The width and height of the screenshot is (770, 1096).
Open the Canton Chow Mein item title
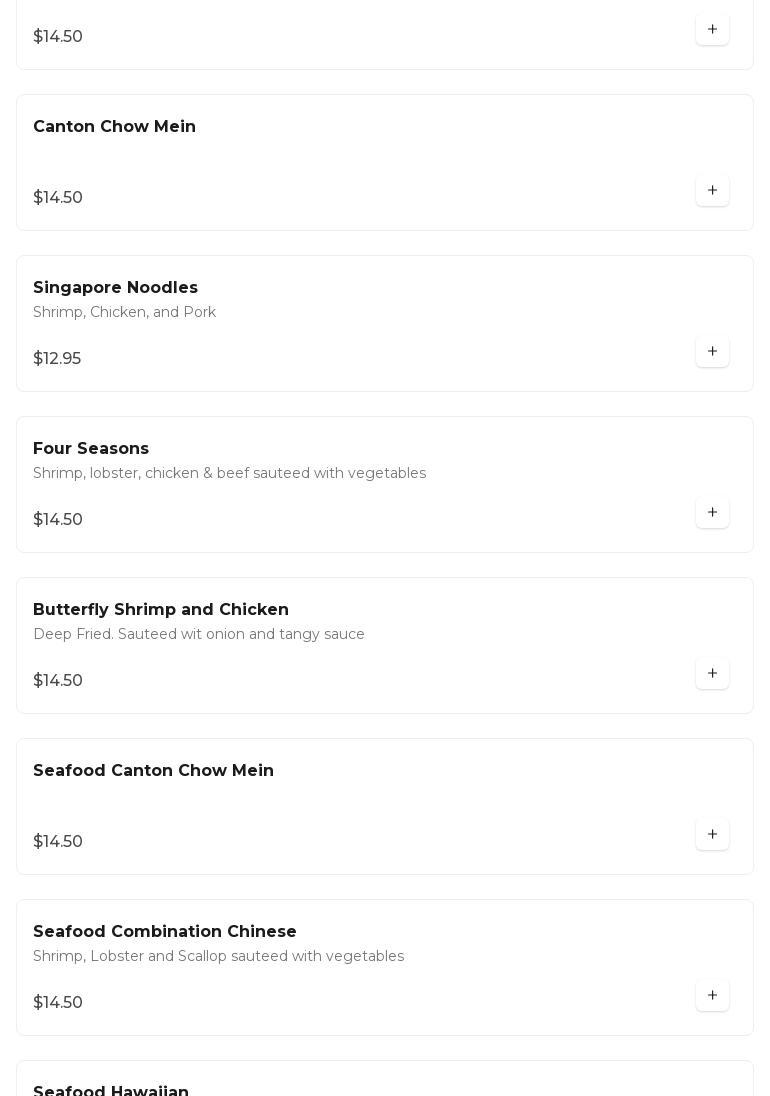tap(115, 127)
